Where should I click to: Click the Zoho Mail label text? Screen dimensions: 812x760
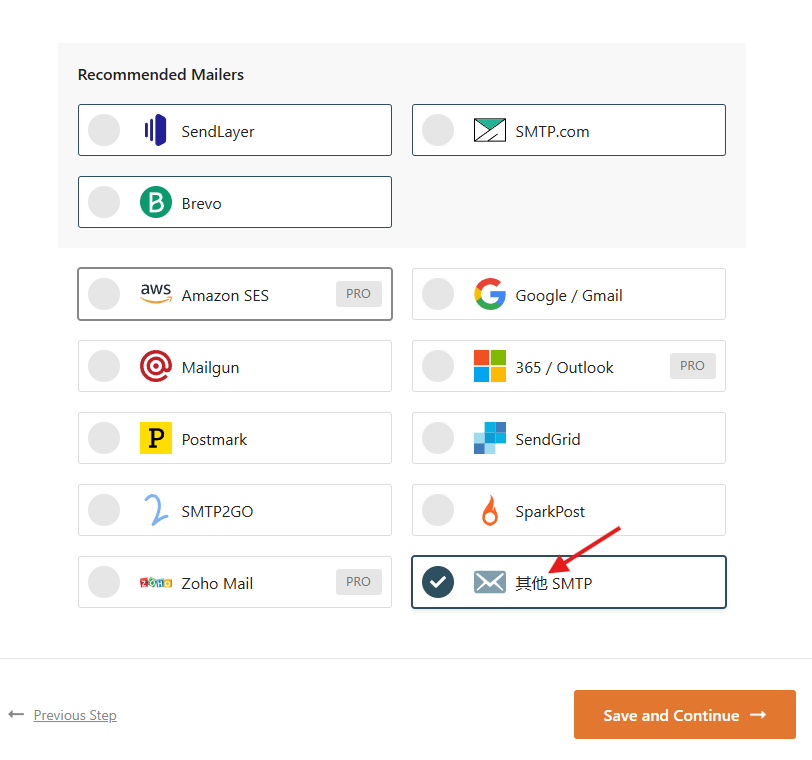click(x=218, y=583)
